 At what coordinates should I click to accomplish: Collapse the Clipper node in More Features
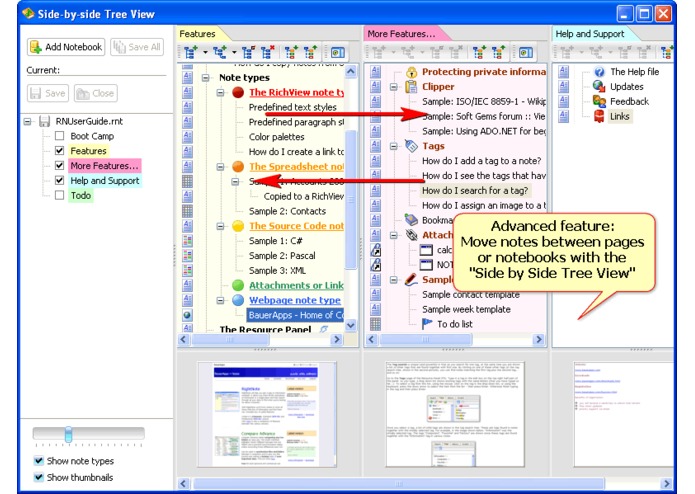click(x=394, y=87)
